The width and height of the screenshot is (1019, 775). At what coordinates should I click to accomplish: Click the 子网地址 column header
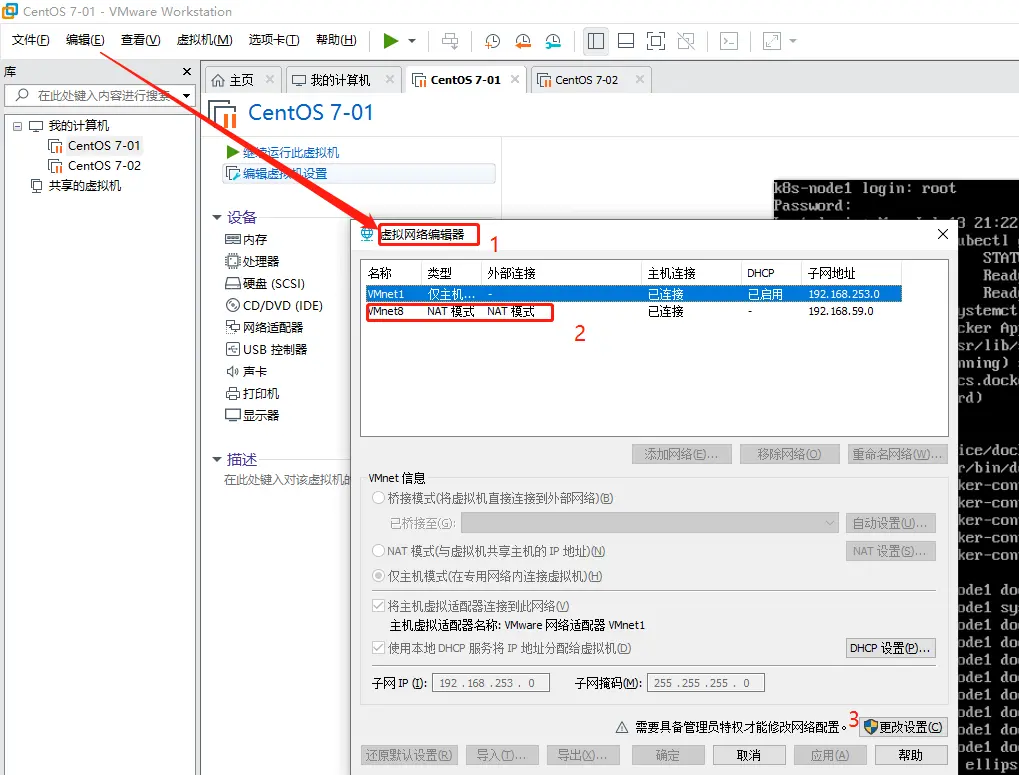850,273
